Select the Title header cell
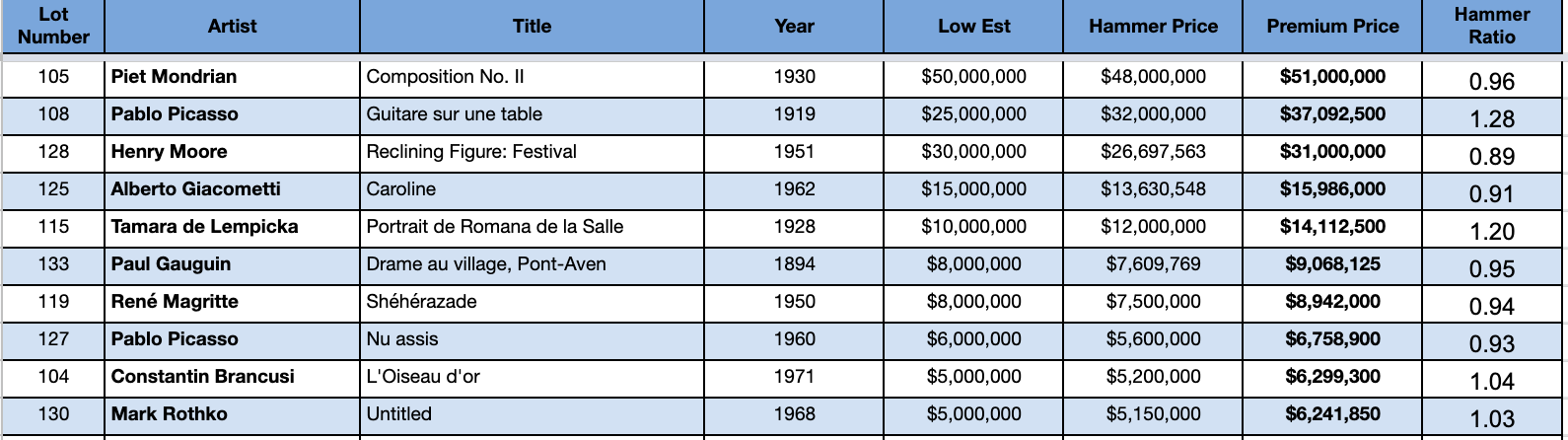The height and width of the screenshot is (440, 1568). [x=532, y=27]
